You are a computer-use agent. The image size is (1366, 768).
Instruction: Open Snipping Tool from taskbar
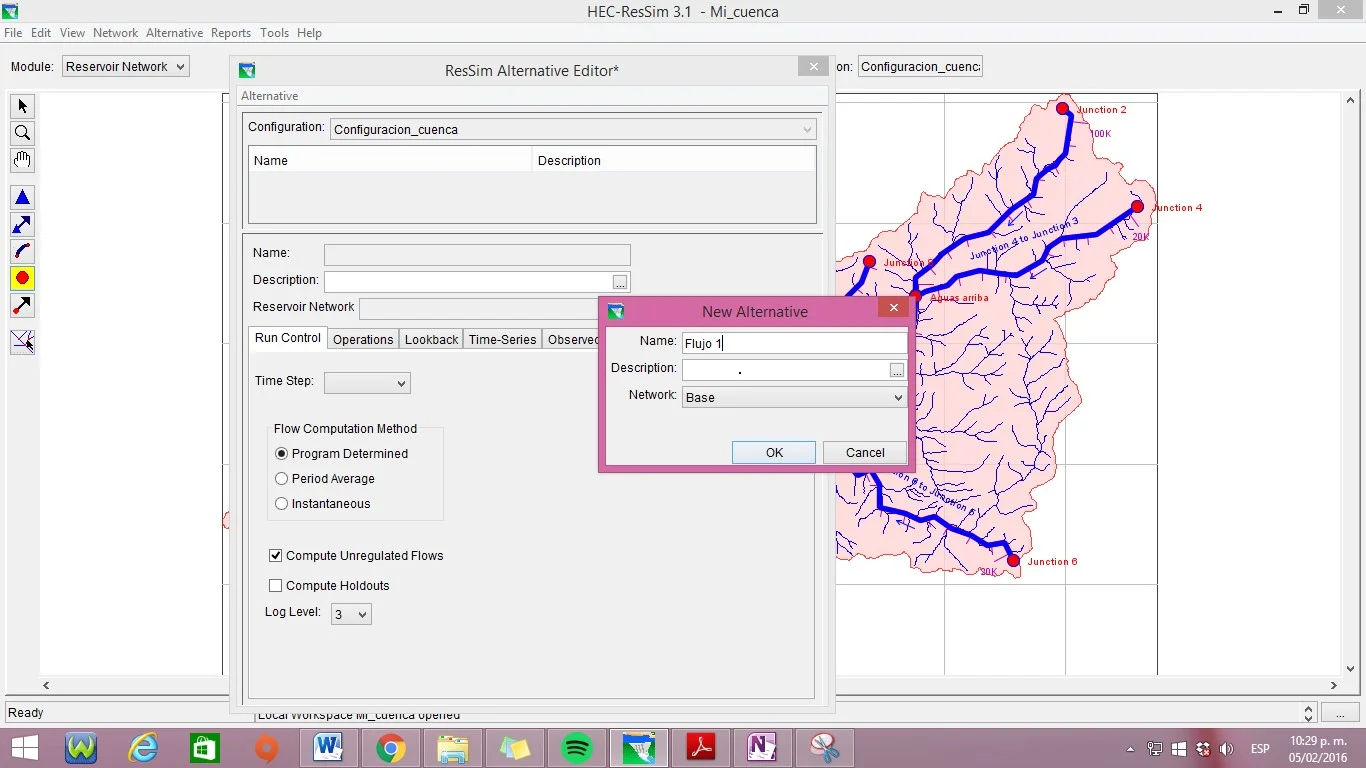click(824, 748)
